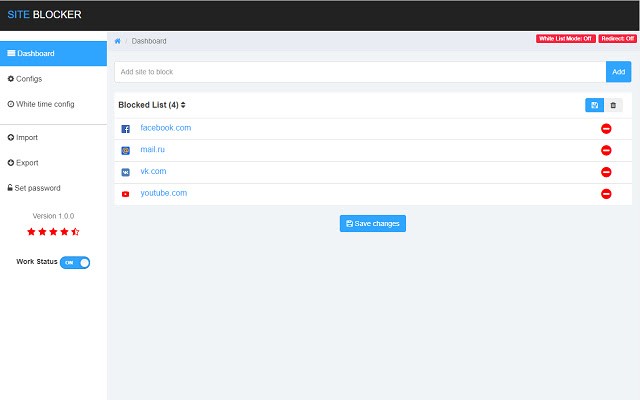Click the trash icon to clear list
This screenshot has height=400, width=640.
613,105
